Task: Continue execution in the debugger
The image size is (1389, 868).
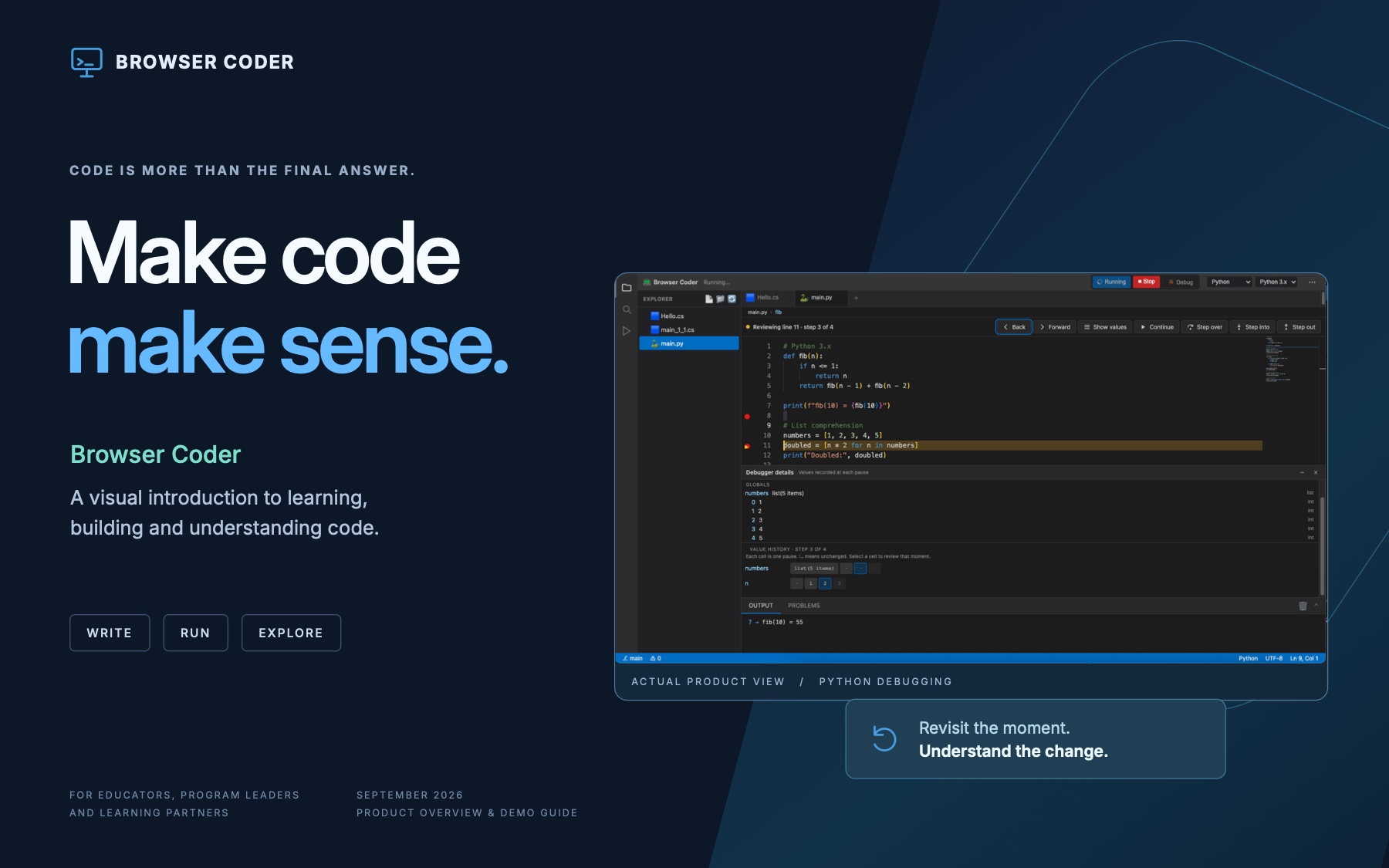Action: (x=1157, y=327)
